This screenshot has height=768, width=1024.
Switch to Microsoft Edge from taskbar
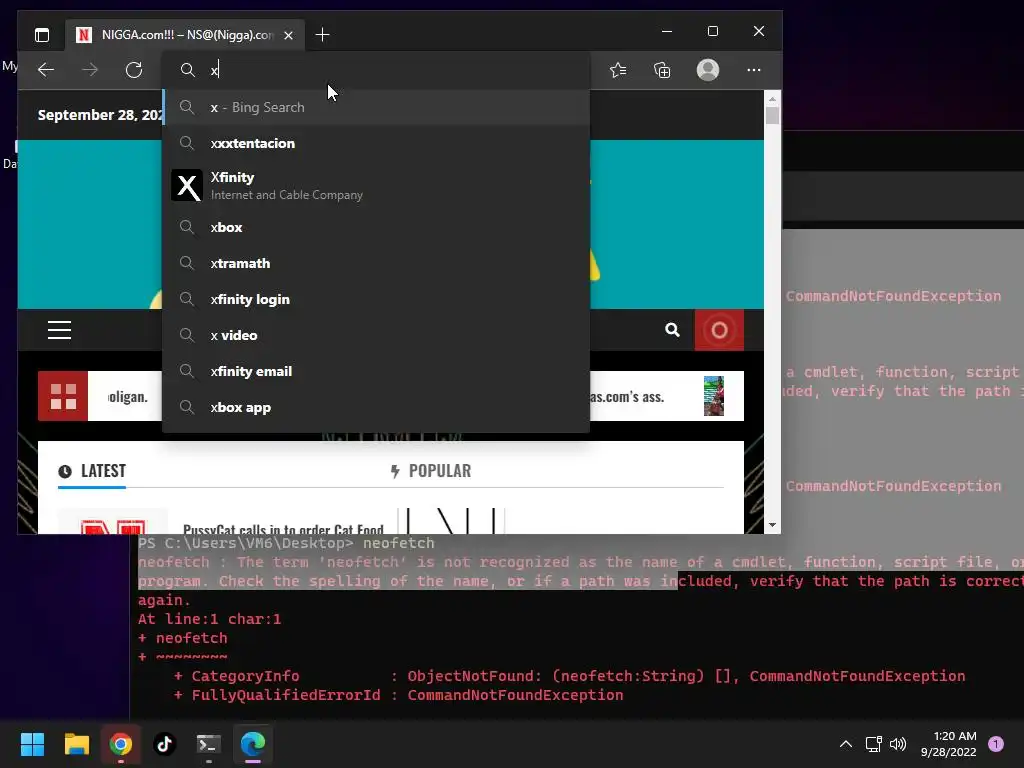point(253,744)
